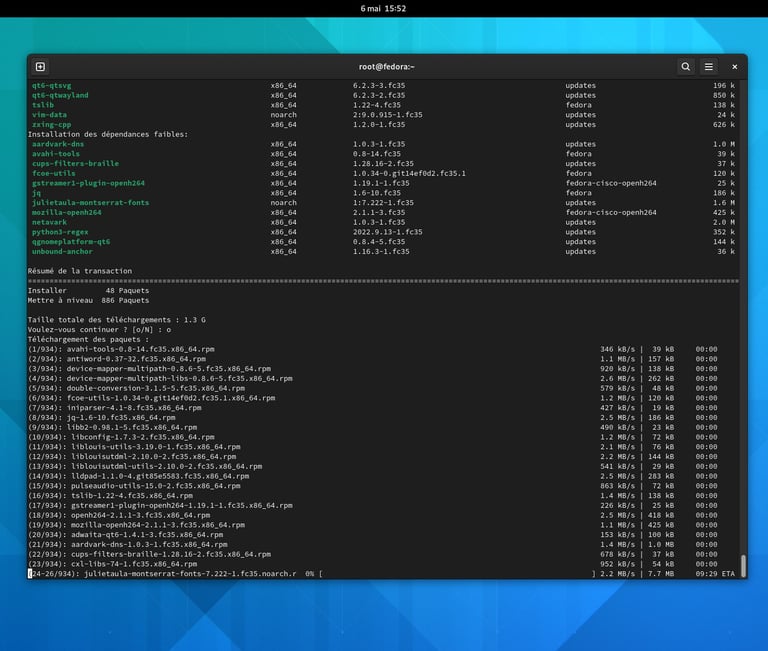Click the (14/934) lldpad download line

pos(372,476)
